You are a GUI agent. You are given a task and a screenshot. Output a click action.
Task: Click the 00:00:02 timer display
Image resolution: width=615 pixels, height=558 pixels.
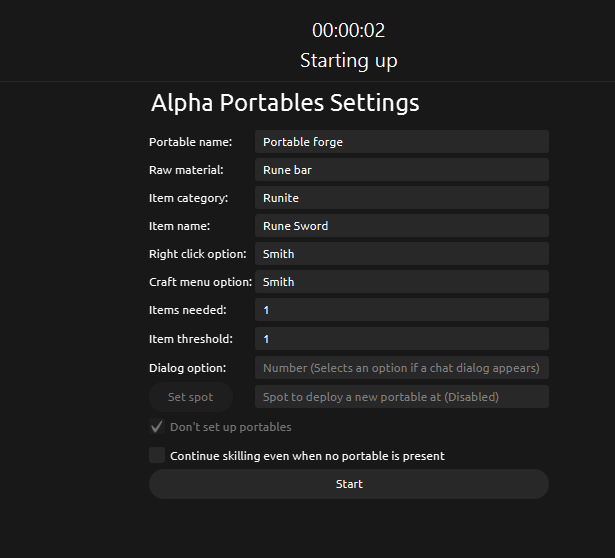point(348,30)
